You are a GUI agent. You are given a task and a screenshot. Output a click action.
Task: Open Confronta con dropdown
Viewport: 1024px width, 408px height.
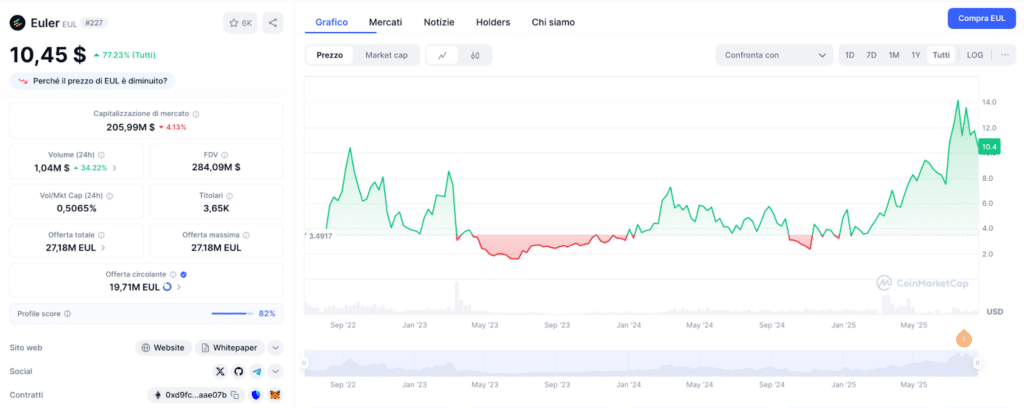[775, 55]
